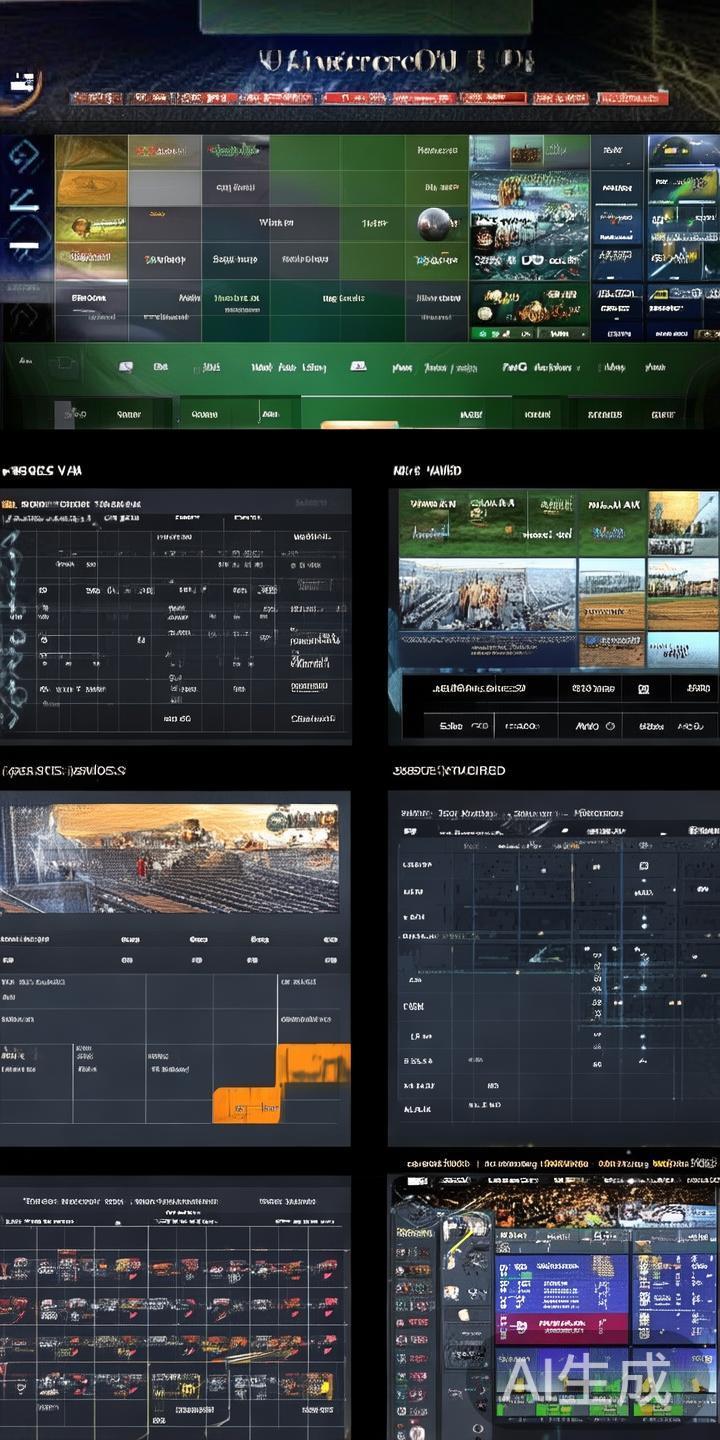Open the sunset thumbnail at media panel's top-right

683,522
